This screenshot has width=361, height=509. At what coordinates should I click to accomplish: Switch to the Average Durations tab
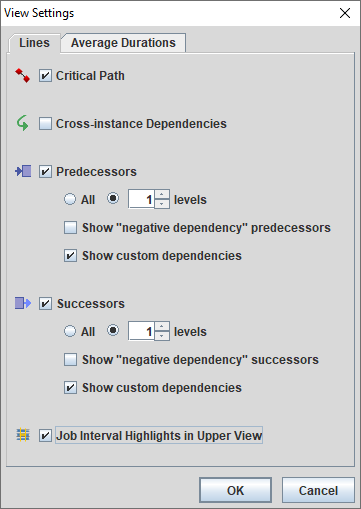click(x=123, y=43)
